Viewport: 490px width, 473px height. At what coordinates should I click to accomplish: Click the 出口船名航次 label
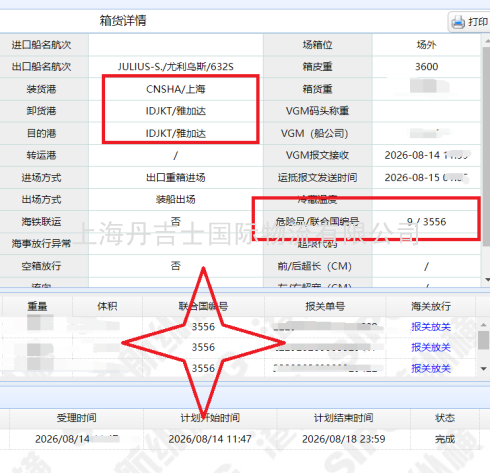coord(41,67)
